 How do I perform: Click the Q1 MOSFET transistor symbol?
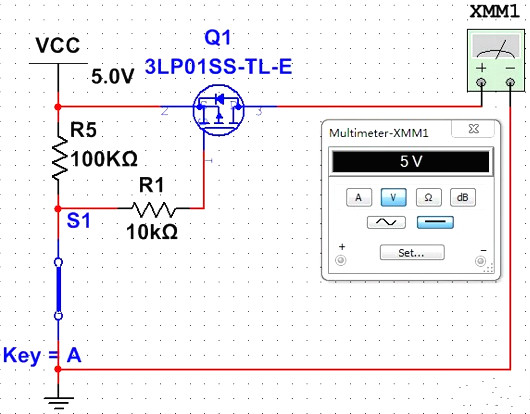coord(218,110)
